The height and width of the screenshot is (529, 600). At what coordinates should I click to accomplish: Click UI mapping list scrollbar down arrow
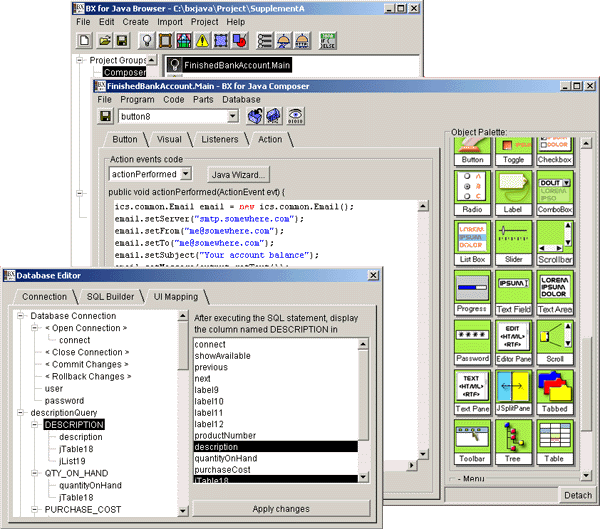(x=363, y=477)
